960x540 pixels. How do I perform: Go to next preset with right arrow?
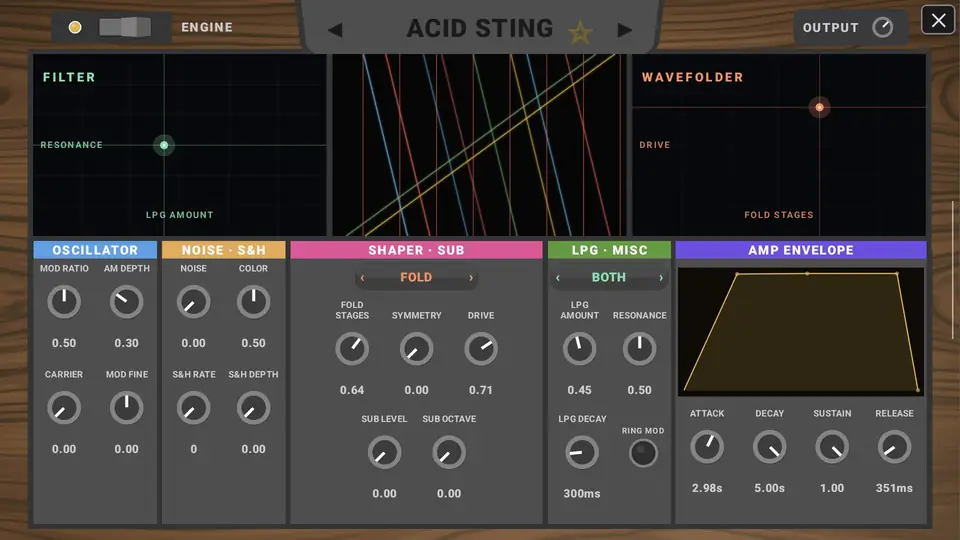(x=624, y=29)
